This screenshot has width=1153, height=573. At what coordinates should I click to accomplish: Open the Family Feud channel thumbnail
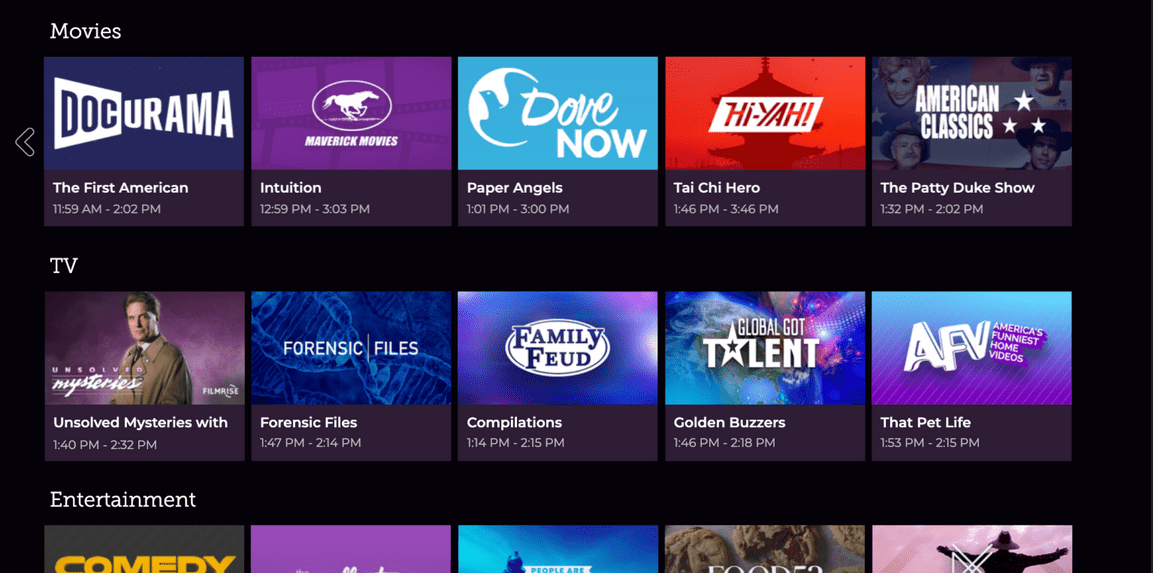click(x=558, y=348)
